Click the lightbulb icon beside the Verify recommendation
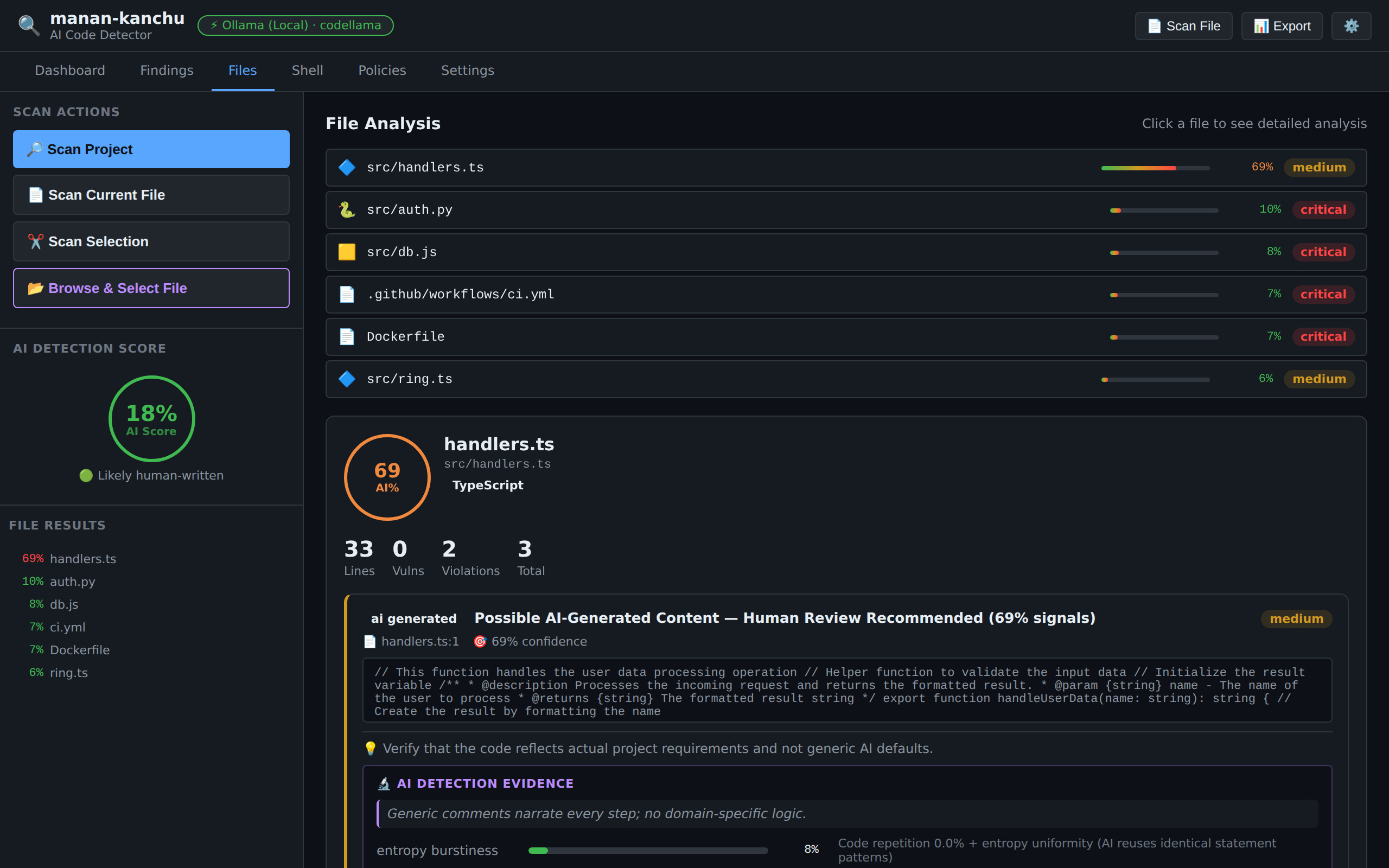This screenshot has width=1389, height=868. pos(370,749)
